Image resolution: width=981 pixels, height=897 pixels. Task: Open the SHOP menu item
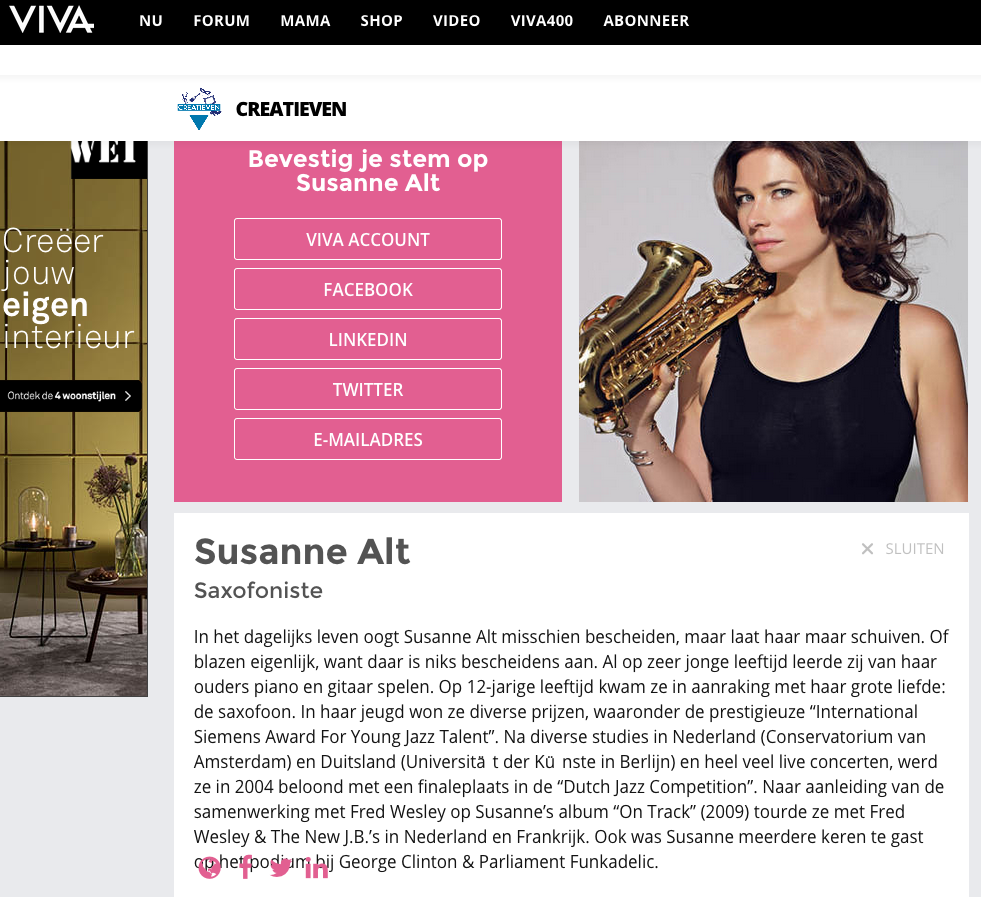[x=381, y=21]
